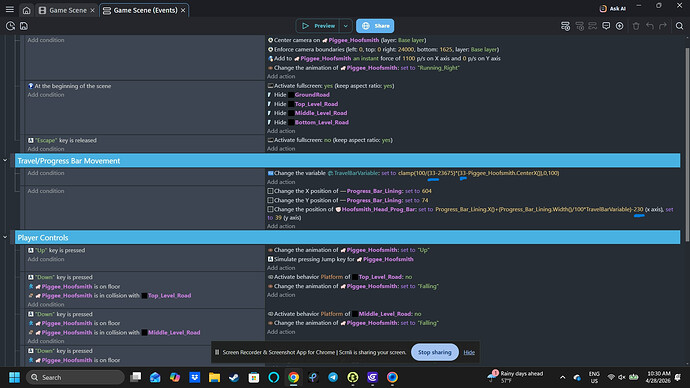This screenshot has width=690, height=388.
Task: Open the Preview options dropdown arrow
Action: tap(346, 26)
